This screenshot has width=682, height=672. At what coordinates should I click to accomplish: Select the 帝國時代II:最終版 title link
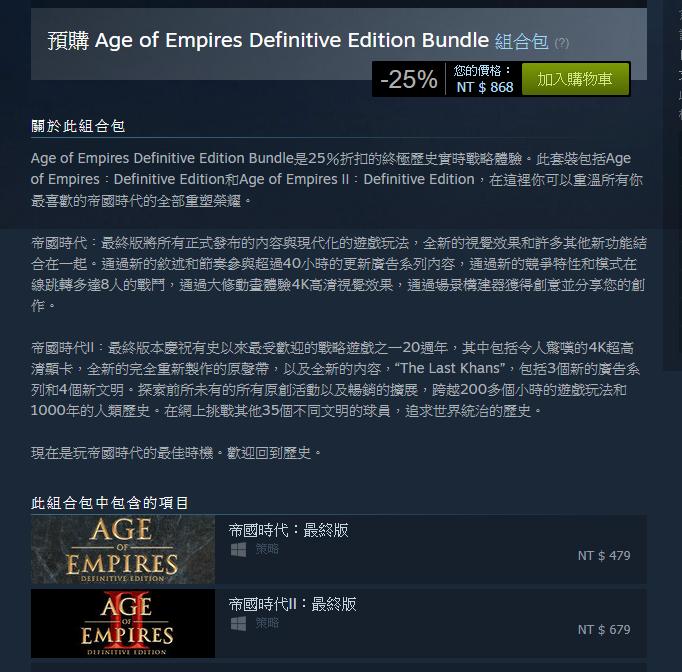(292, 604)
